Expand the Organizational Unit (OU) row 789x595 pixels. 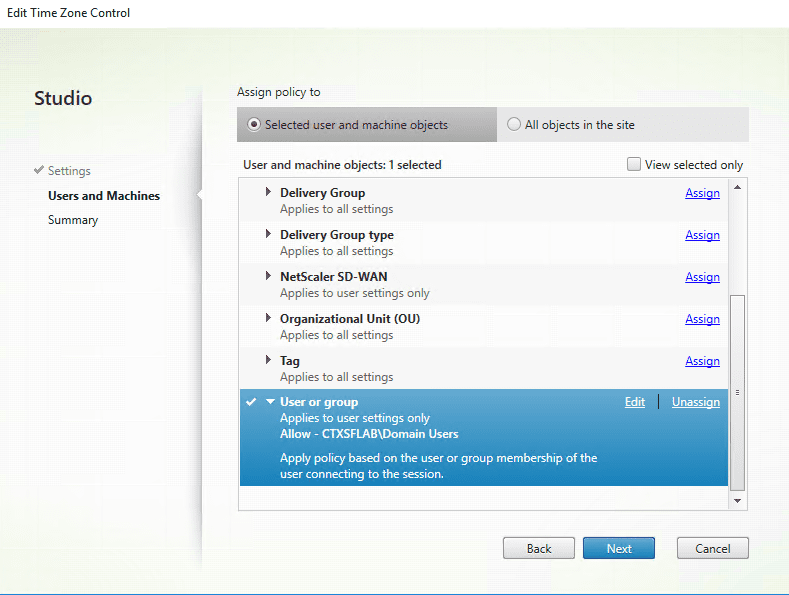(268, 318)
